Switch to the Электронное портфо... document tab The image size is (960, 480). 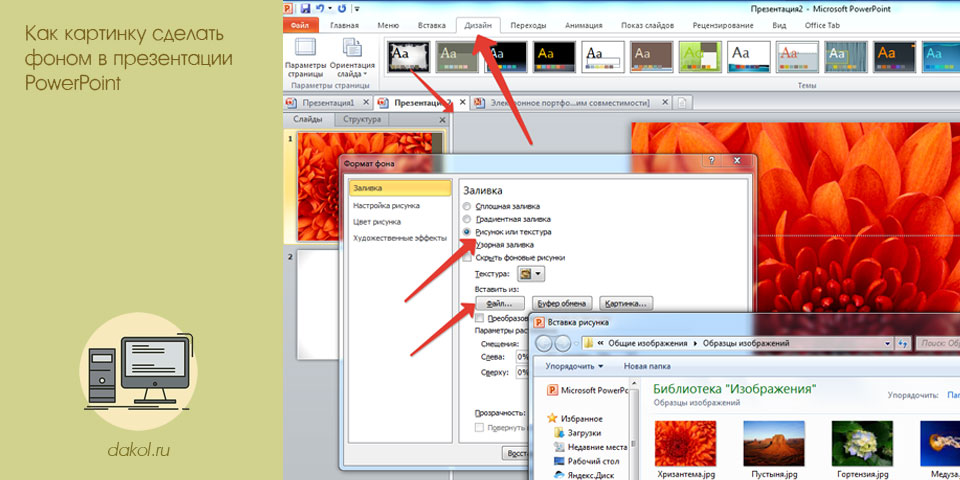click(569, 103)
